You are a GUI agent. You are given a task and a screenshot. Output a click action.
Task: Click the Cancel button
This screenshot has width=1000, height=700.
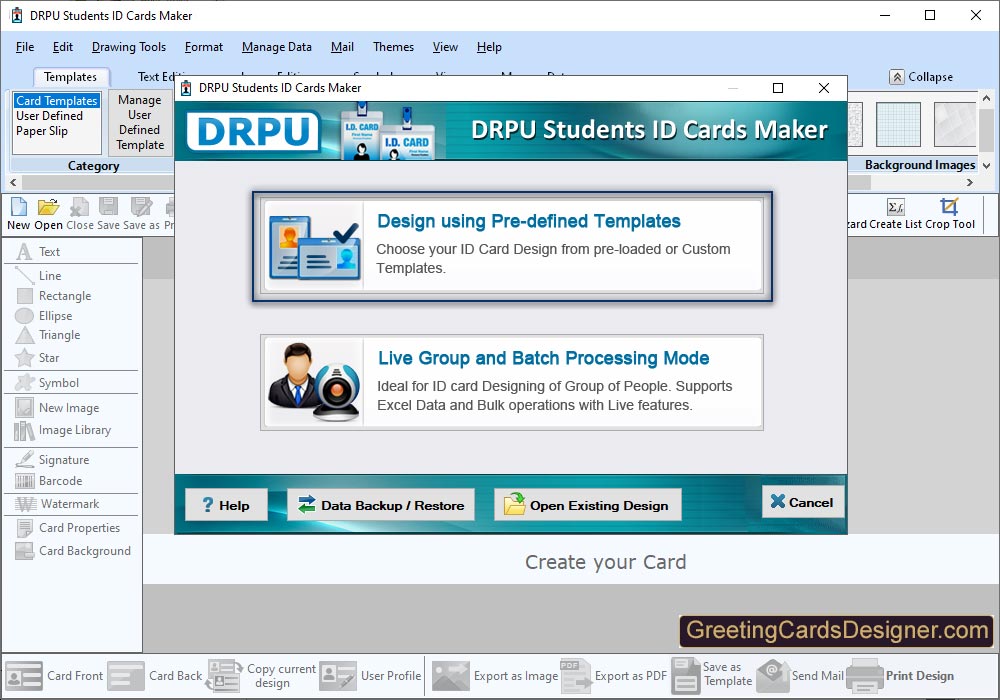[x=802, y=502]
